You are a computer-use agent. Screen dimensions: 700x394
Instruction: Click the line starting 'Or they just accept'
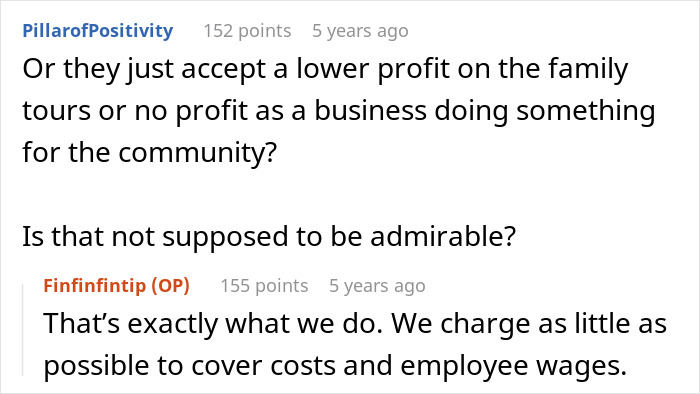325,69
